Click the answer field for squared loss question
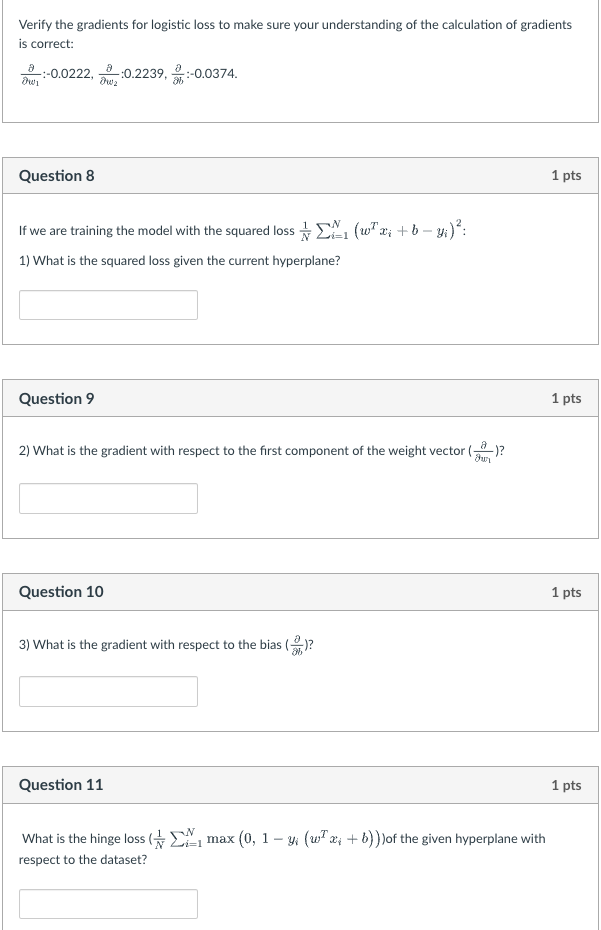Viewport: 601px width, 930px height. [x=108, y=304]
